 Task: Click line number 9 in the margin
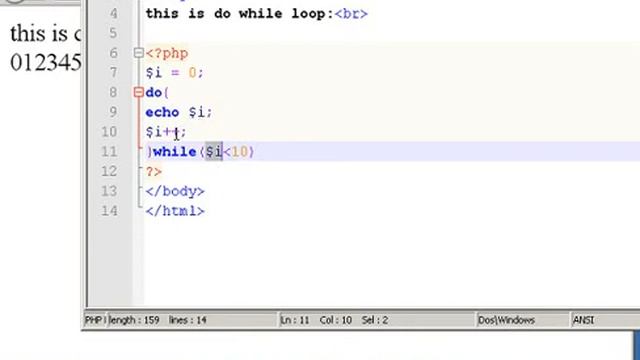click(x=113, y=112)
